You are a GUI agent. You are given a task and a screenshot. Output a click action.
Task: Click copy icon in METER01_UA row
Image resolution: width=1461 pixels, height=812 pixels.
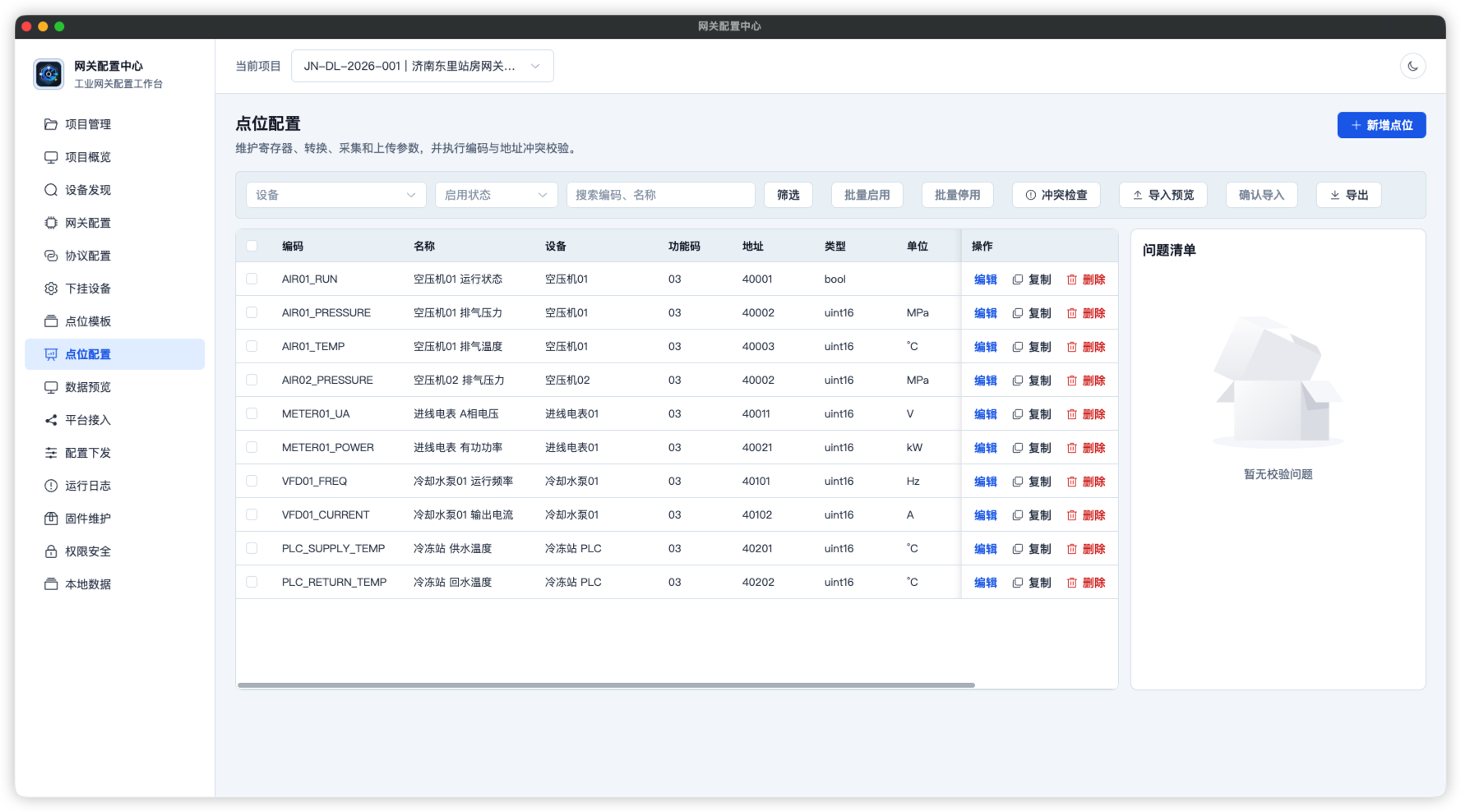pos(1017,414)
